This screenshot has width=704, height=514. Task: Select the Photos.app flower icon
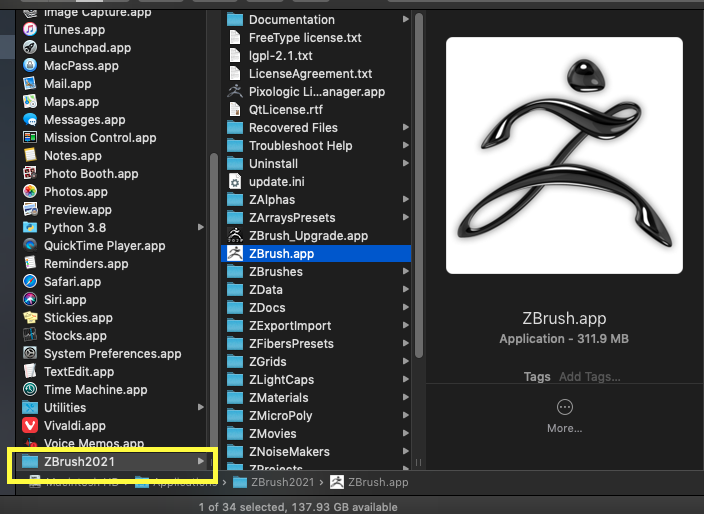click(x=30, y=191)
